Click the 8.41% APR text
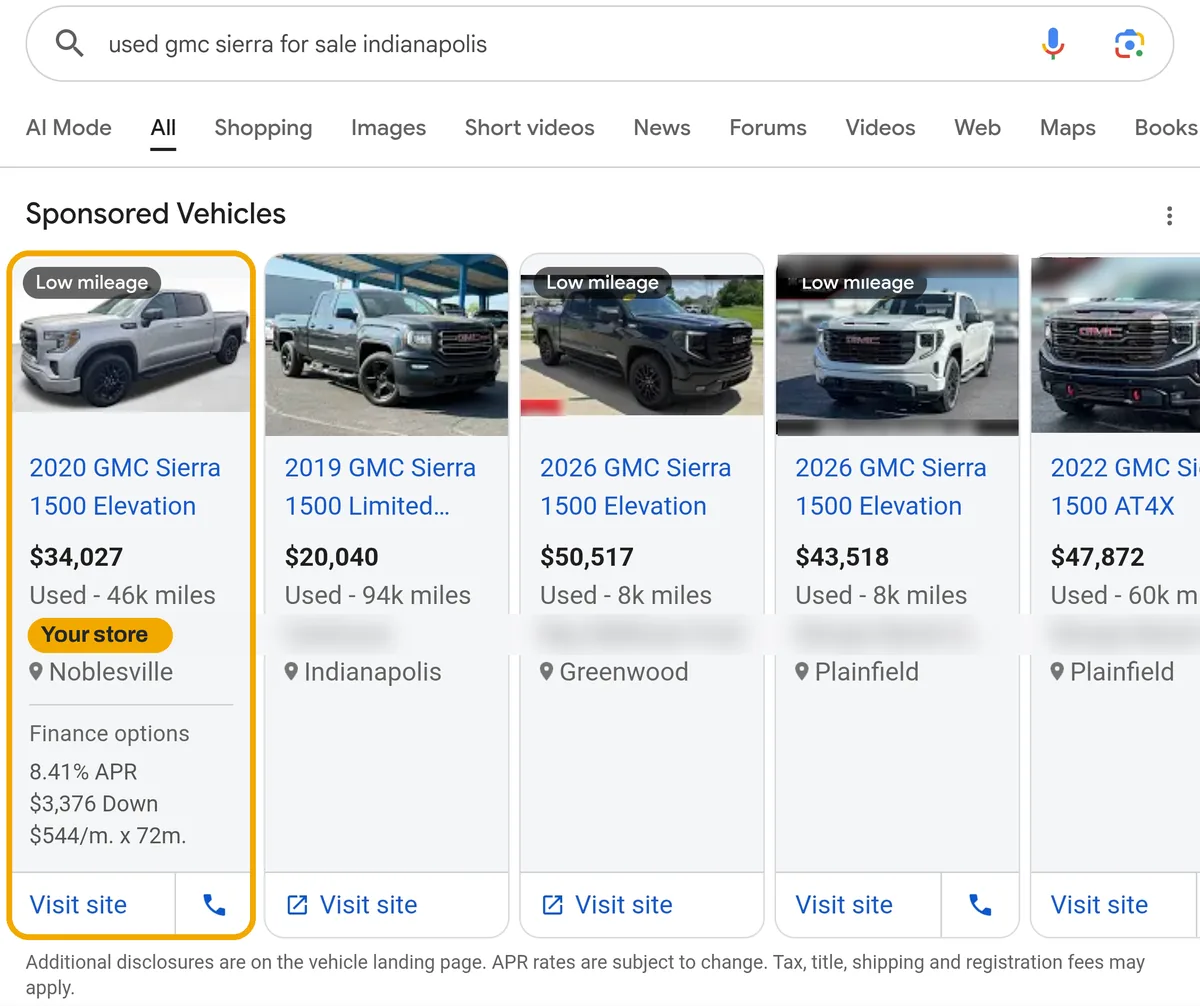Screen dimensions: 1200x1006 coord(83,772)
